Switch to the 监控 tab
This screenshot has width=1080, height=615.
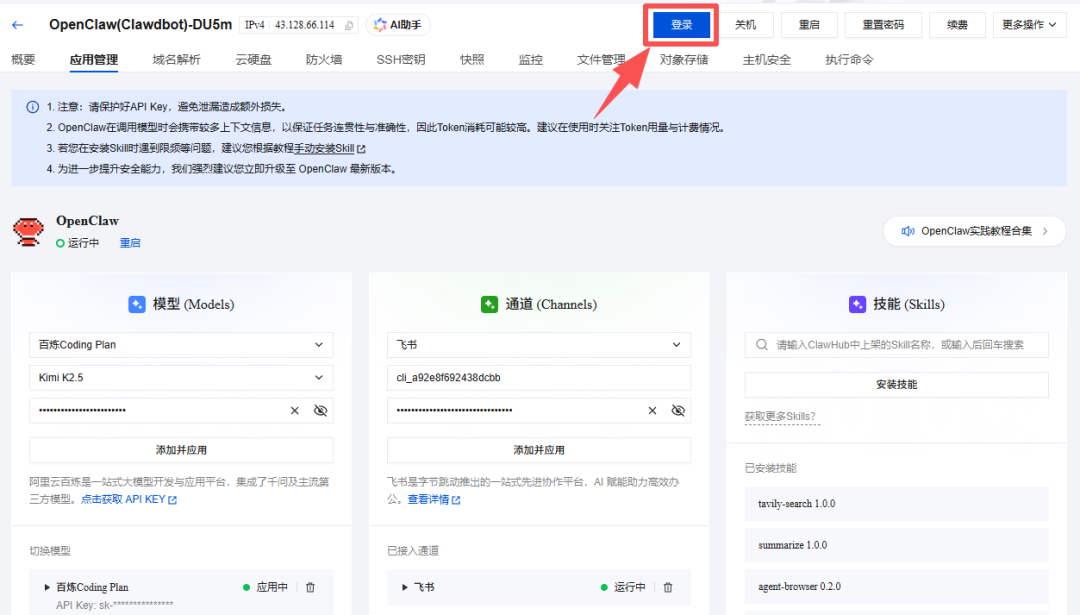530,60
